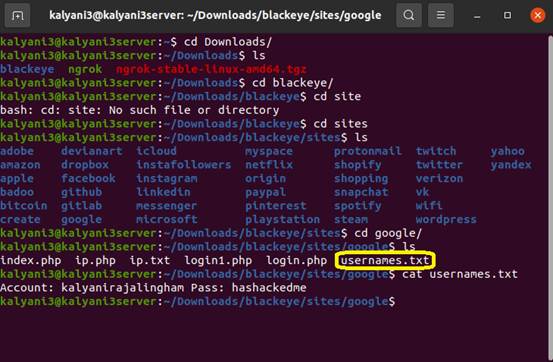
Task: Click the 'login.php' file name
Action: click(296, 260)
